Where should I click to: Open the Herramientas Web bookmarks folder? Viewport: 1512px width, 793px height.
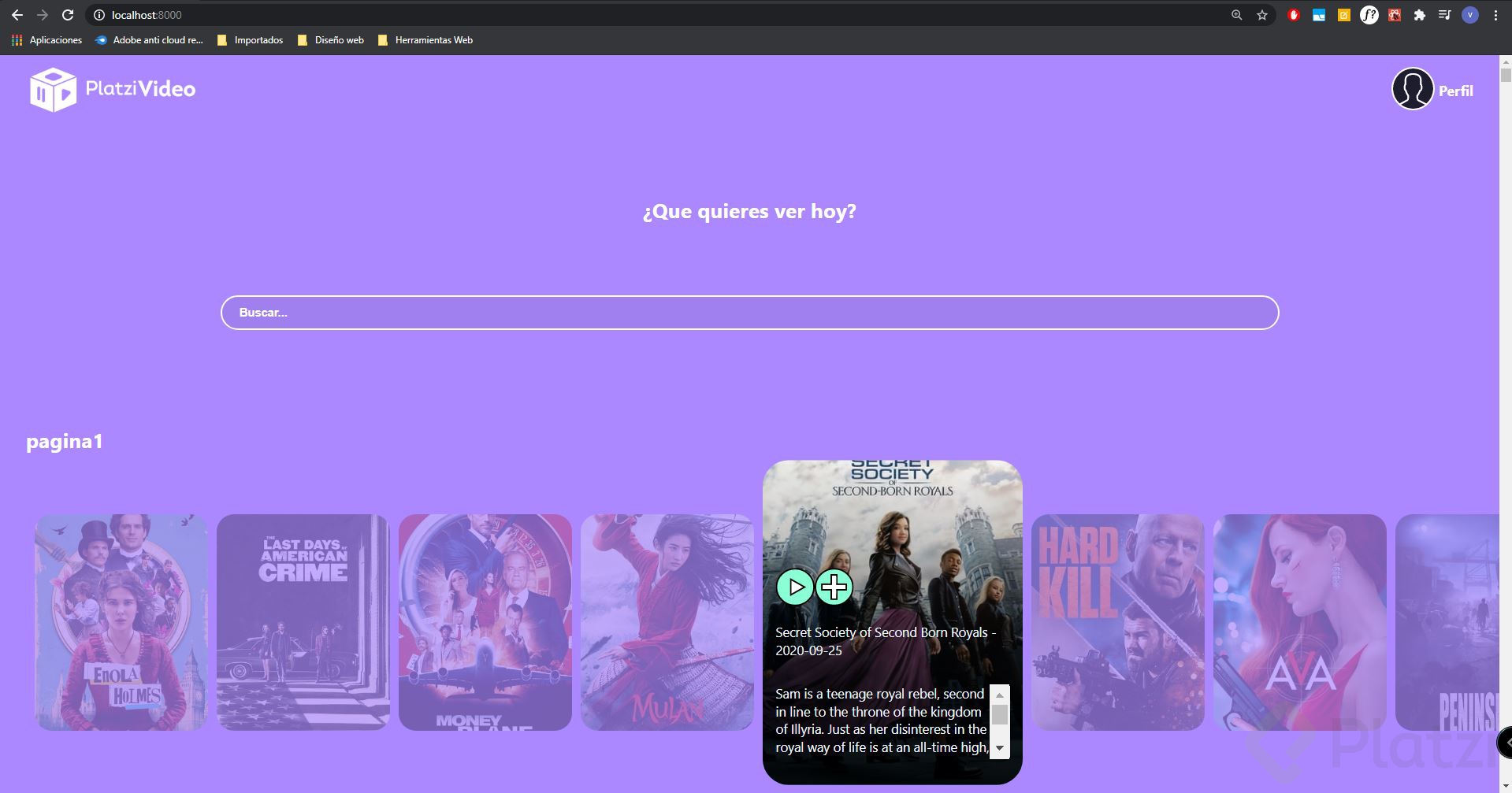[x=425, y=40]
